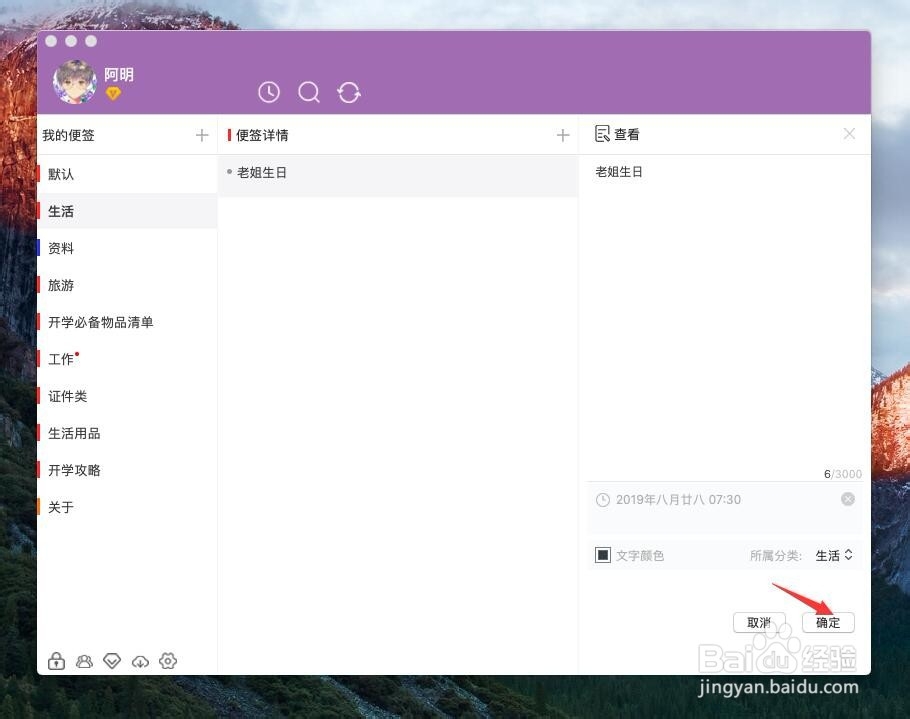Close the 查看 panel with X

pos(849,134)
